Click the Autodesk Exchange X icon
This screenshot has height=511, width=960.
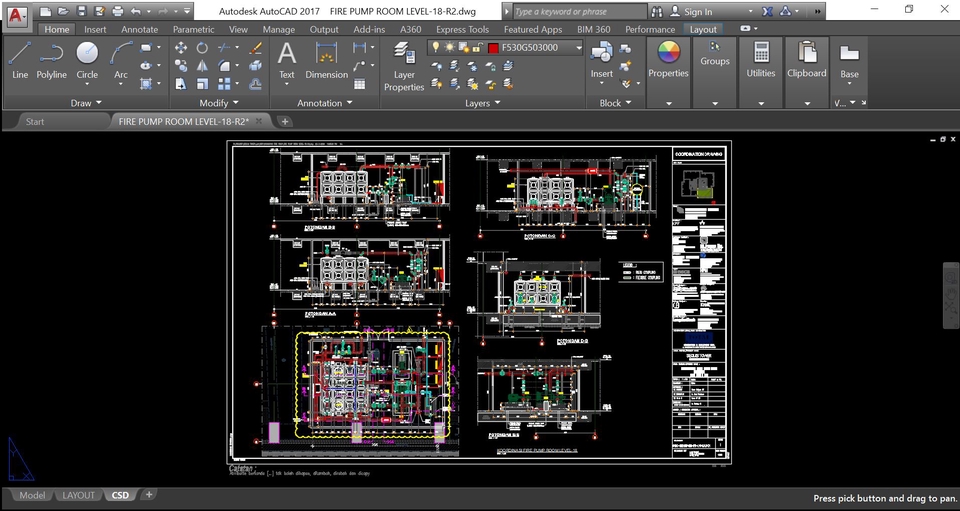[x=768, y=11]
